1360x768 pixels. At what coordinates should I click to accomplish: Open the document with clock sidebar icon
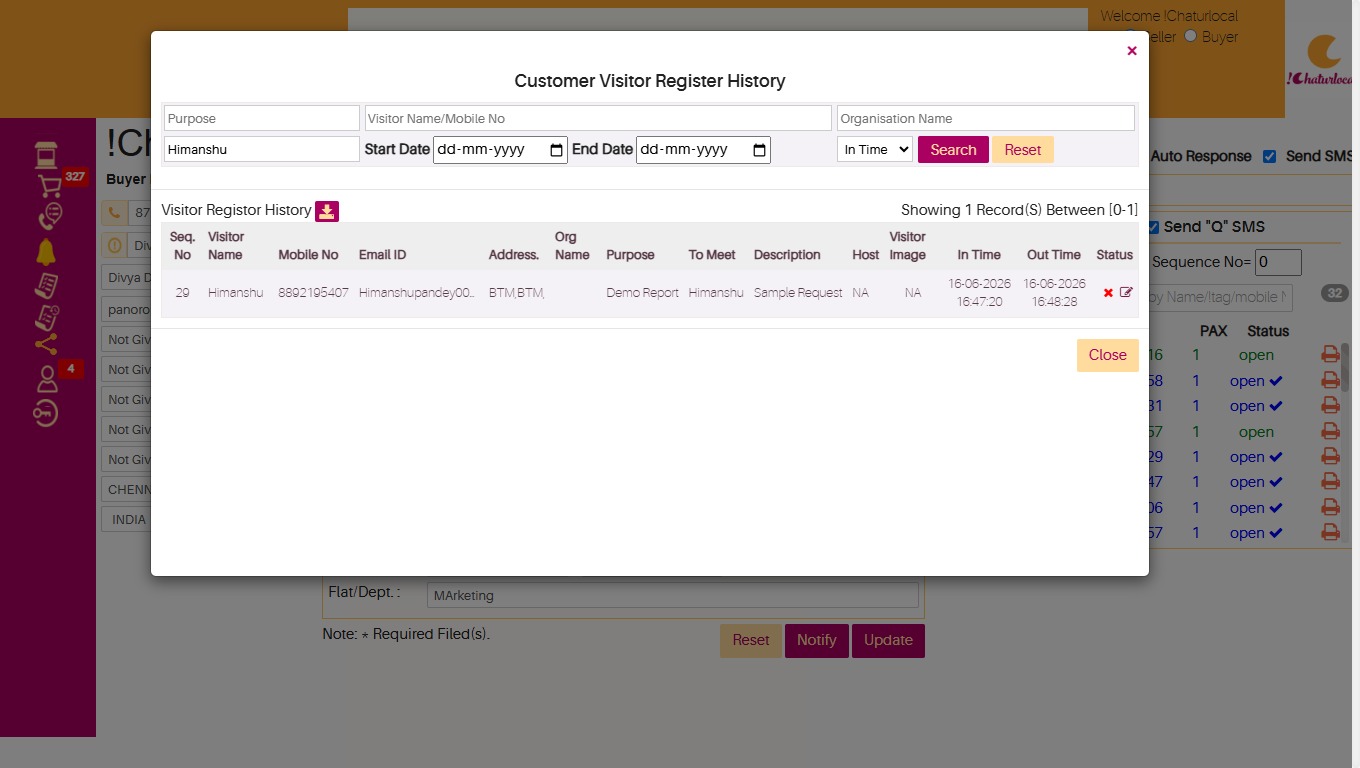point(47,317)
